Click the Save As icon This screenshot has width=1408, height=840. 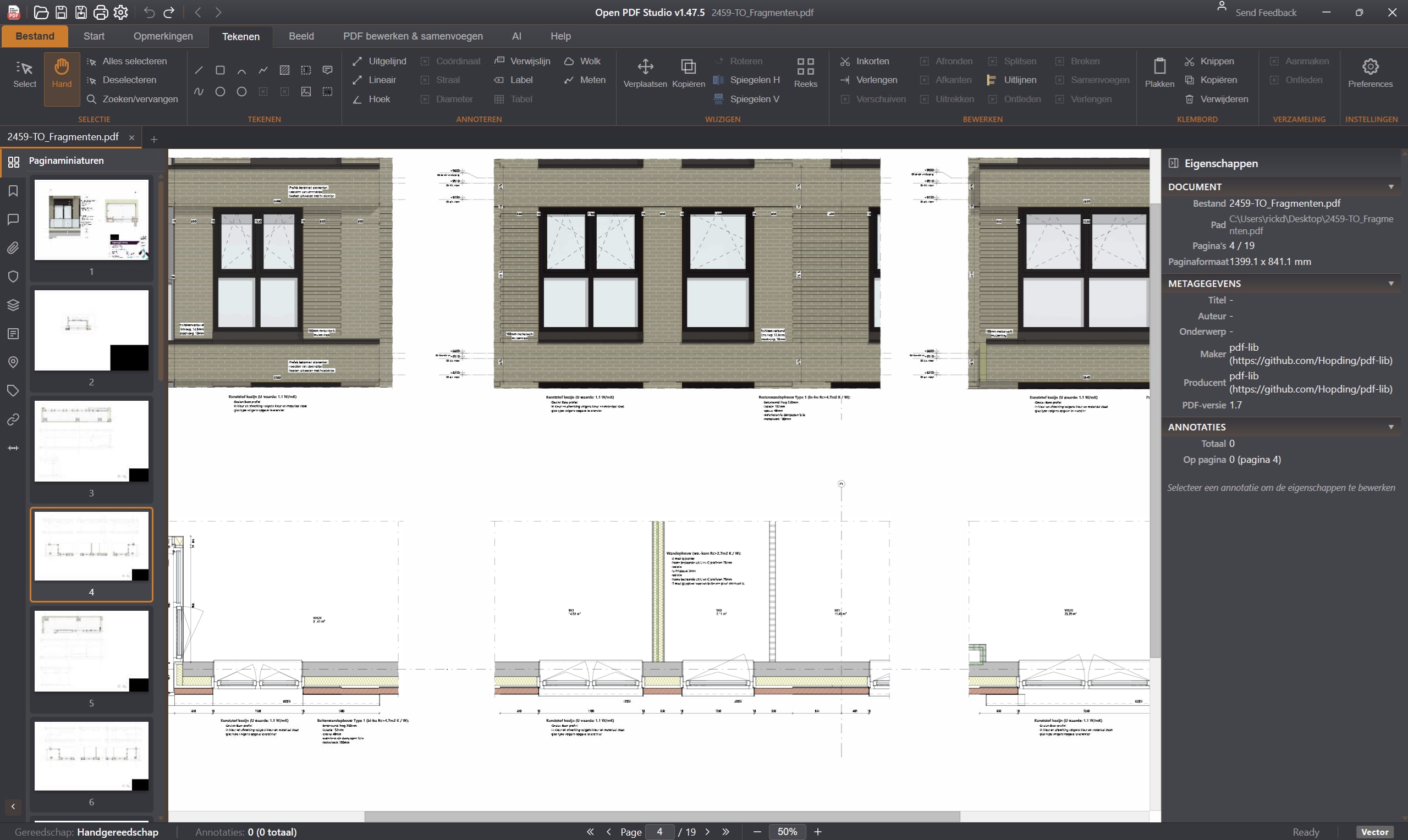tap(81, 12)
